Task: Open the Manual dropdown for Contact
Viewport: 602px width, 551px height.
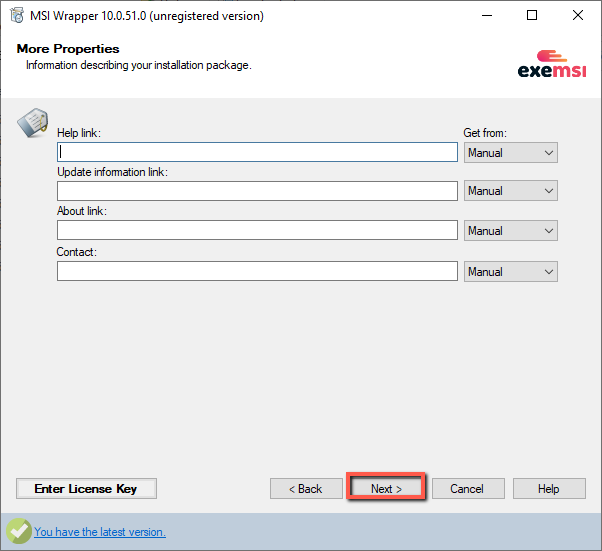Action: tap(511, 272)
